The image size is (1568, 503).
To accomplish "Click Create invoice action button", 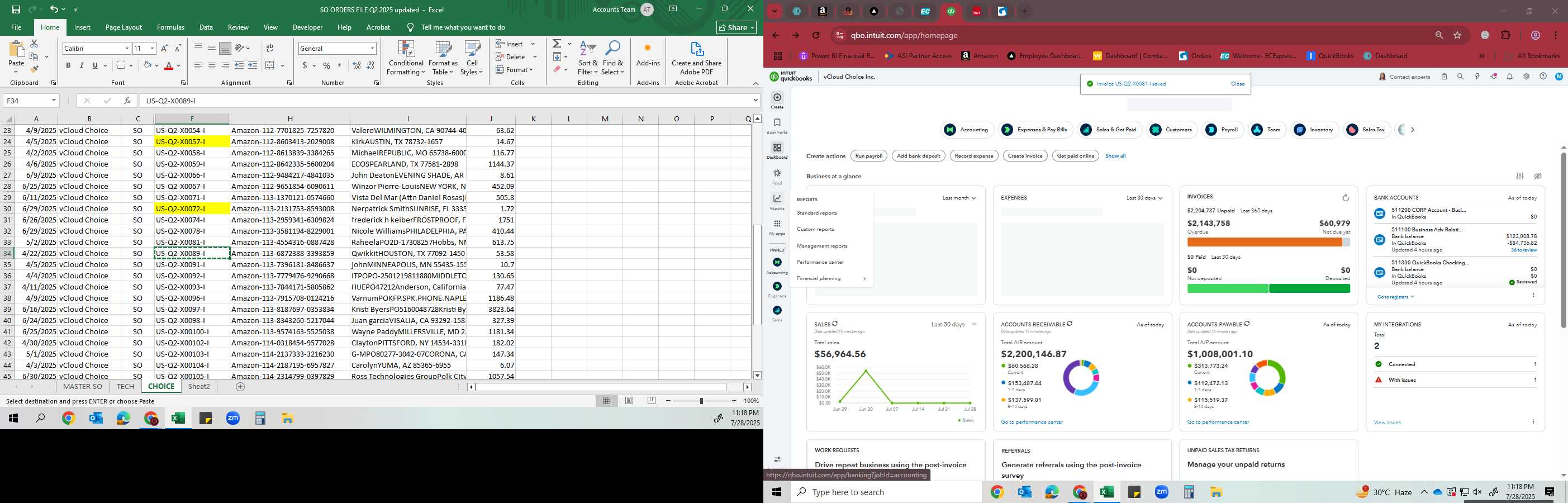I will coord(1025,156).
